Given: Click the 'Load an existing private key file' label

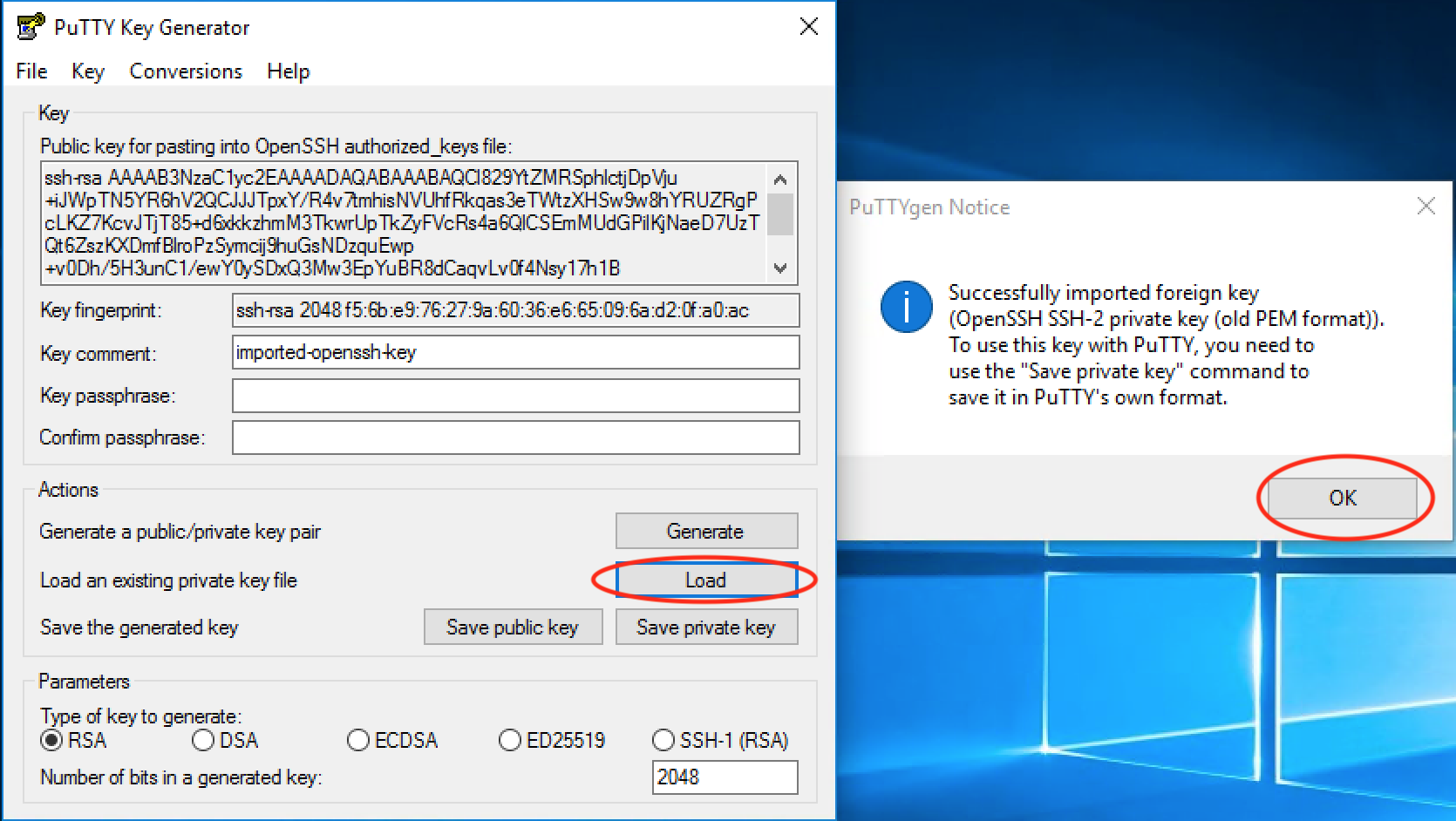Looking at the screenshot, I should 168,580.
